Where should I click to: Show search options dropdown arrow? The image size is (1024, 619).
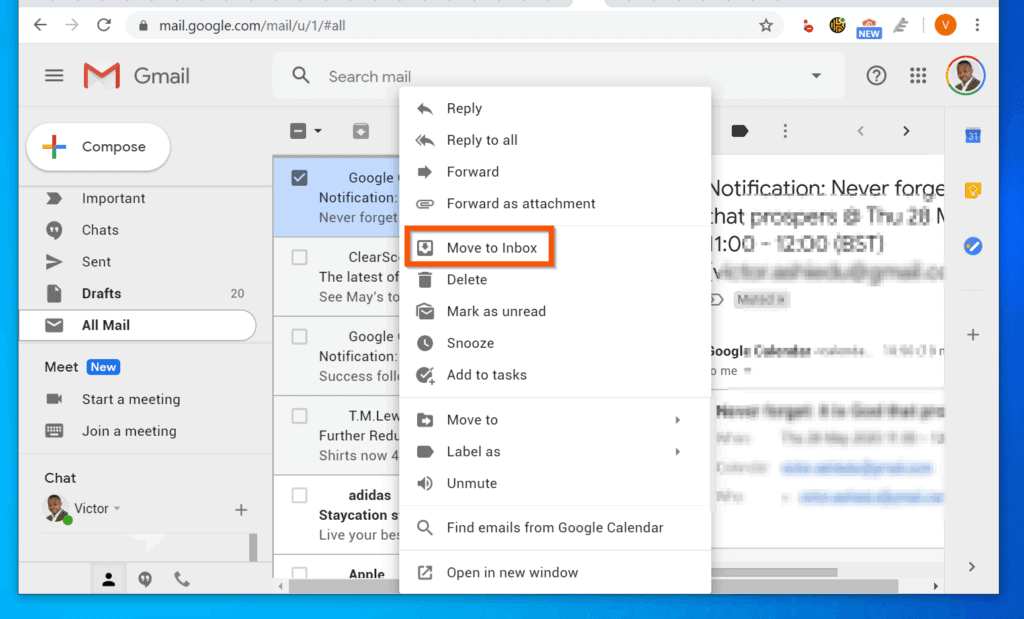click(x=816, y=76)
